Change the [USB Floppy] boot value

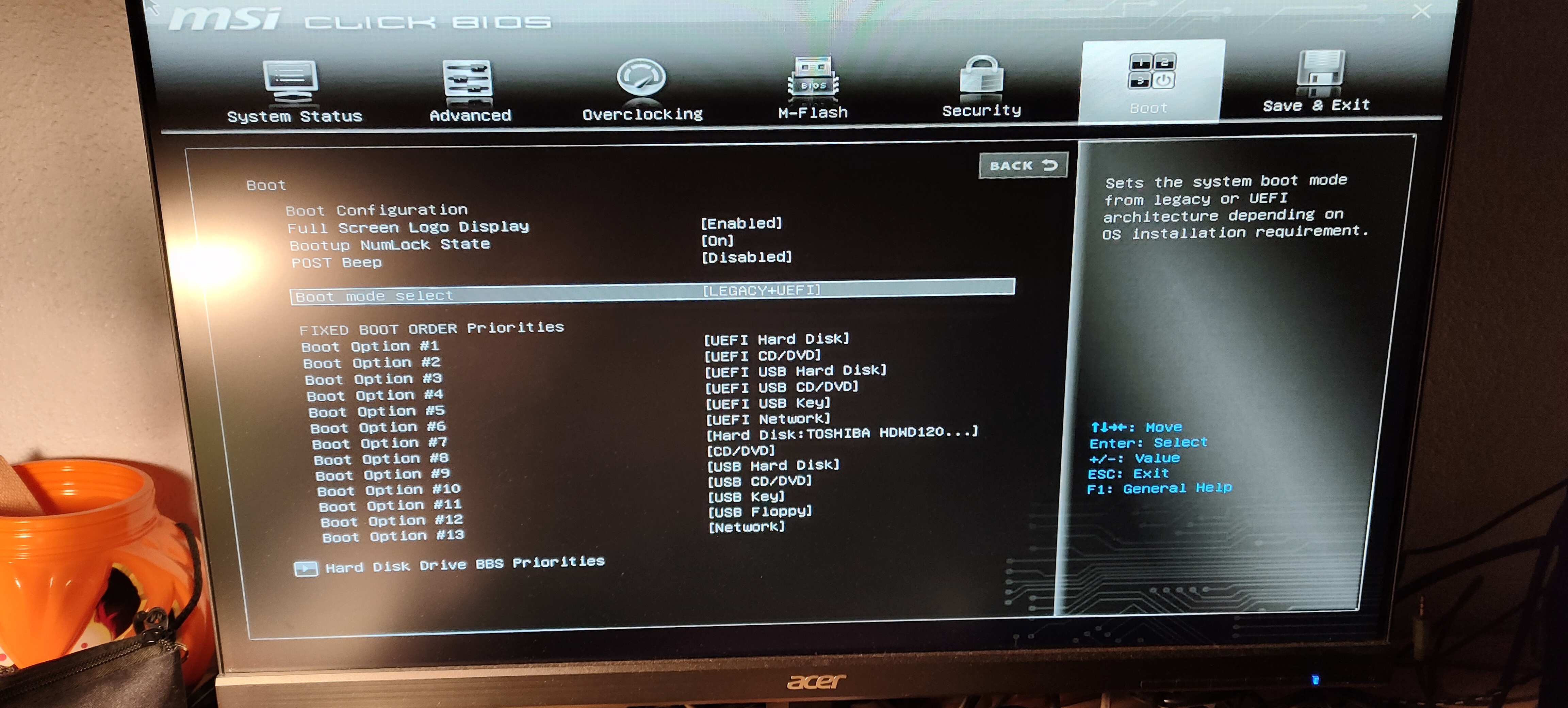tap(760, 512)
